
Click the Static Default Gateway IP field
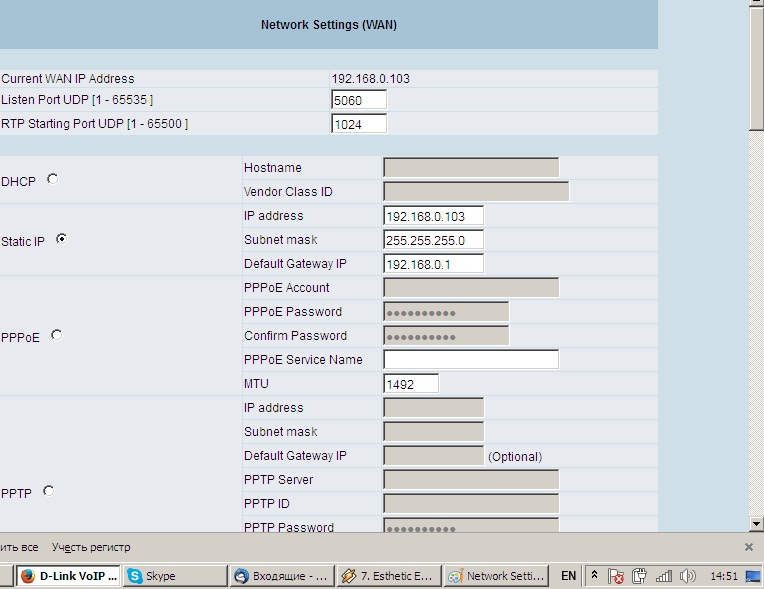[x=434, y=264]
